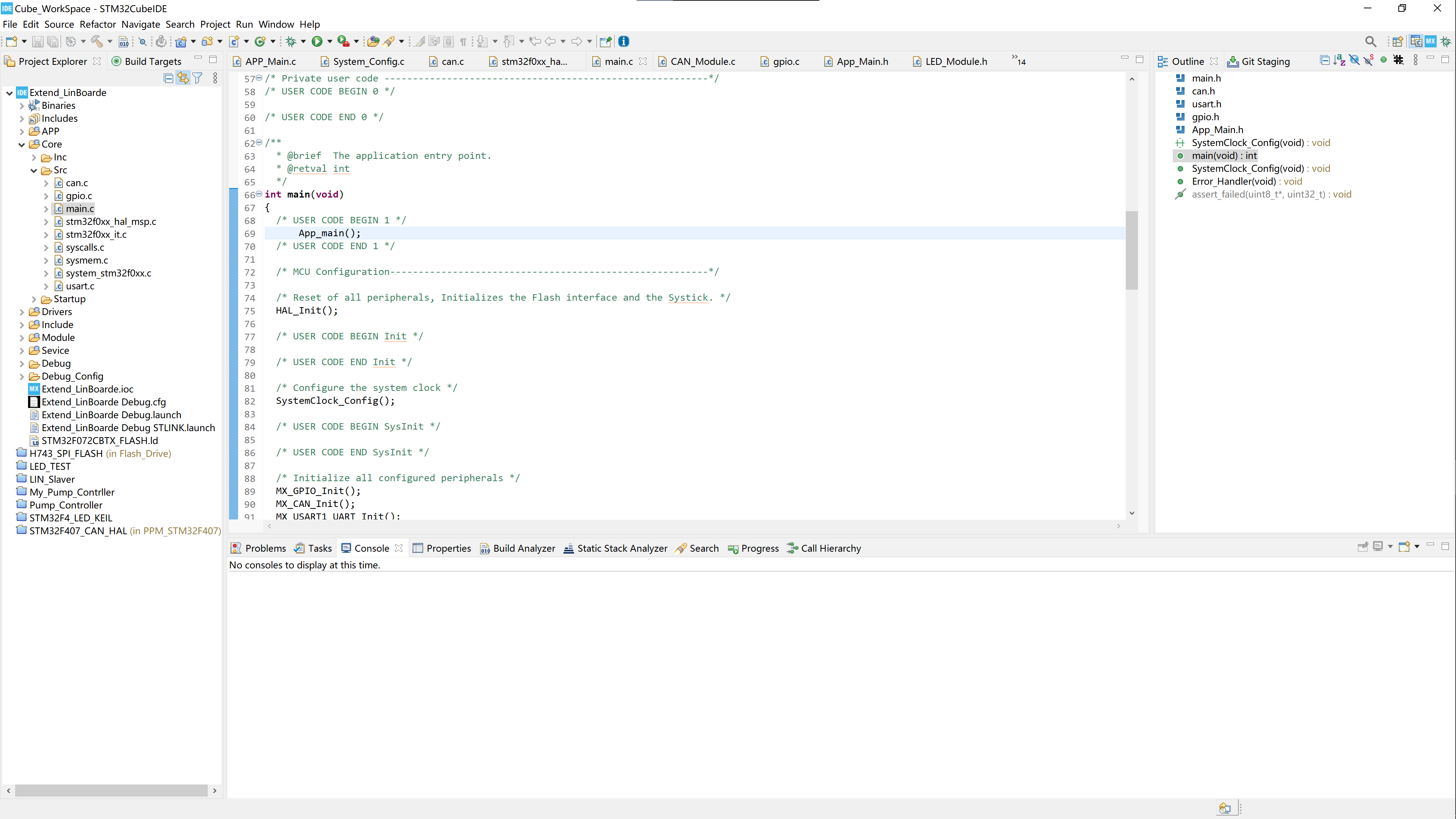
Task: Toggle hide non-public members green dot
Action: pos(1383,60)
